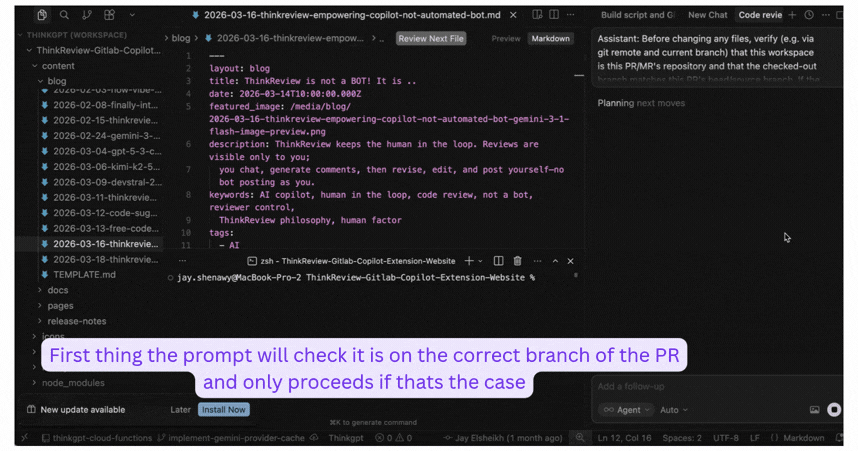The width and height of the screenshot is (858, 451).
Task: Open terminal panel more actions ellipsis
Action: pos(537,261)
